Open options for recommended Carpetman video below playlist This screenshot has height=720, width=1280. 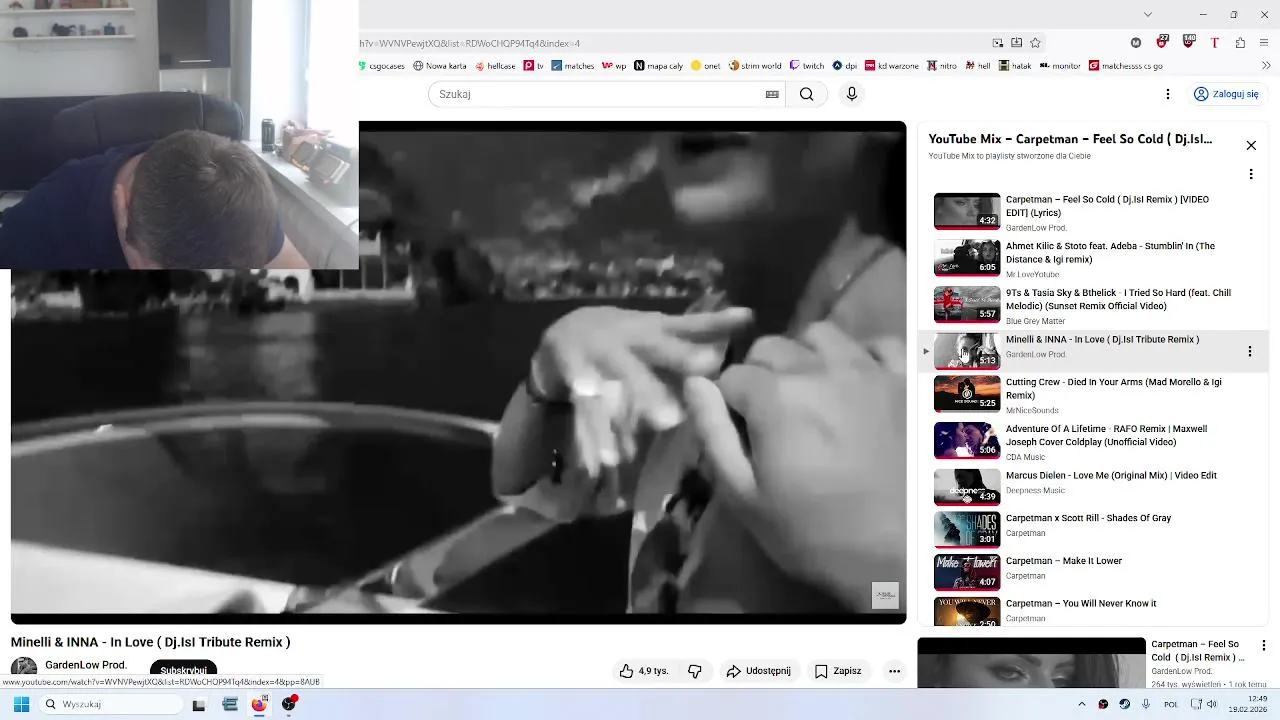(x=1263, y=646)
